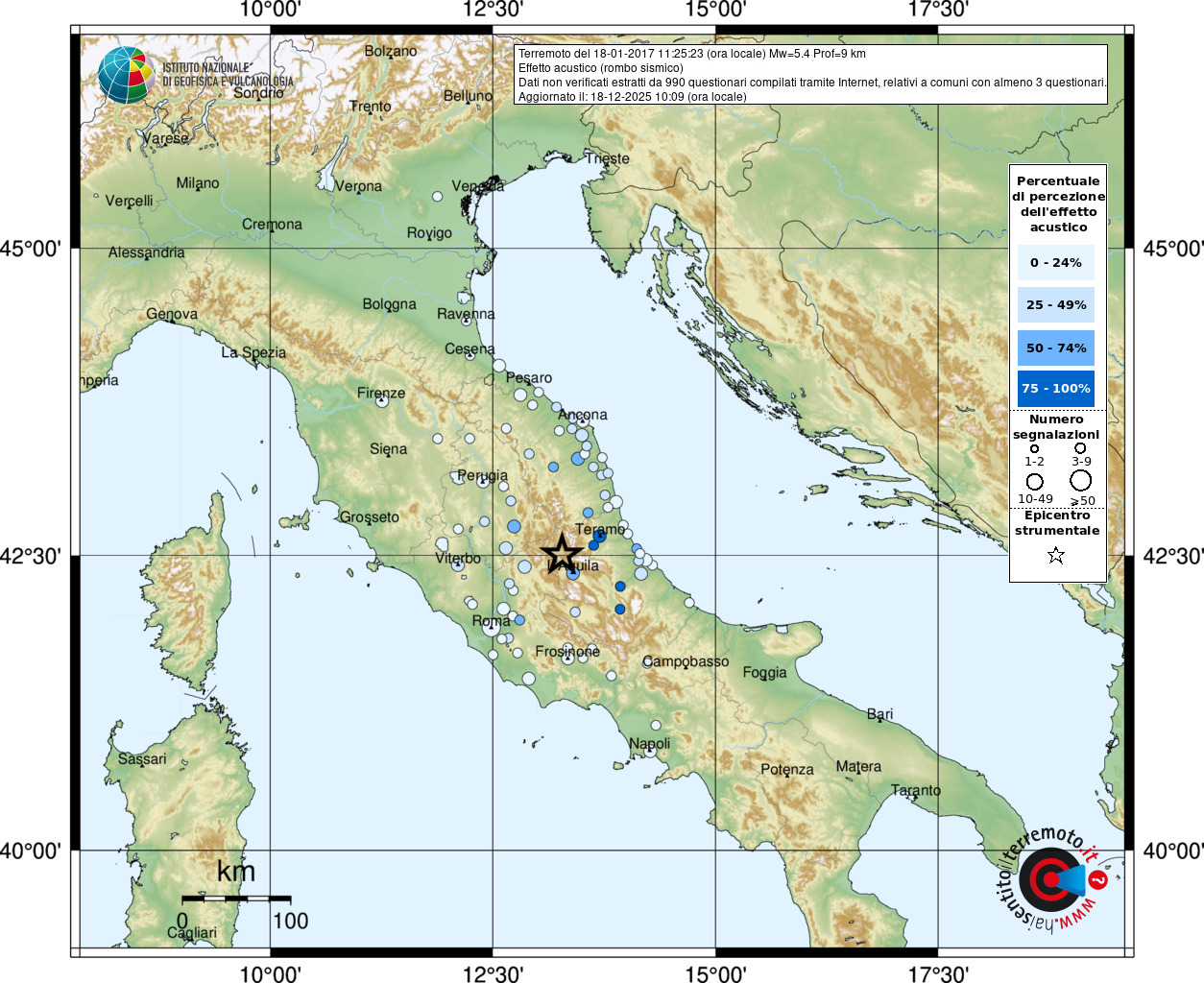This screenshot has width=1204, height=983.
Task: Click the Firenze city label
Action: (x=381, y=393)
